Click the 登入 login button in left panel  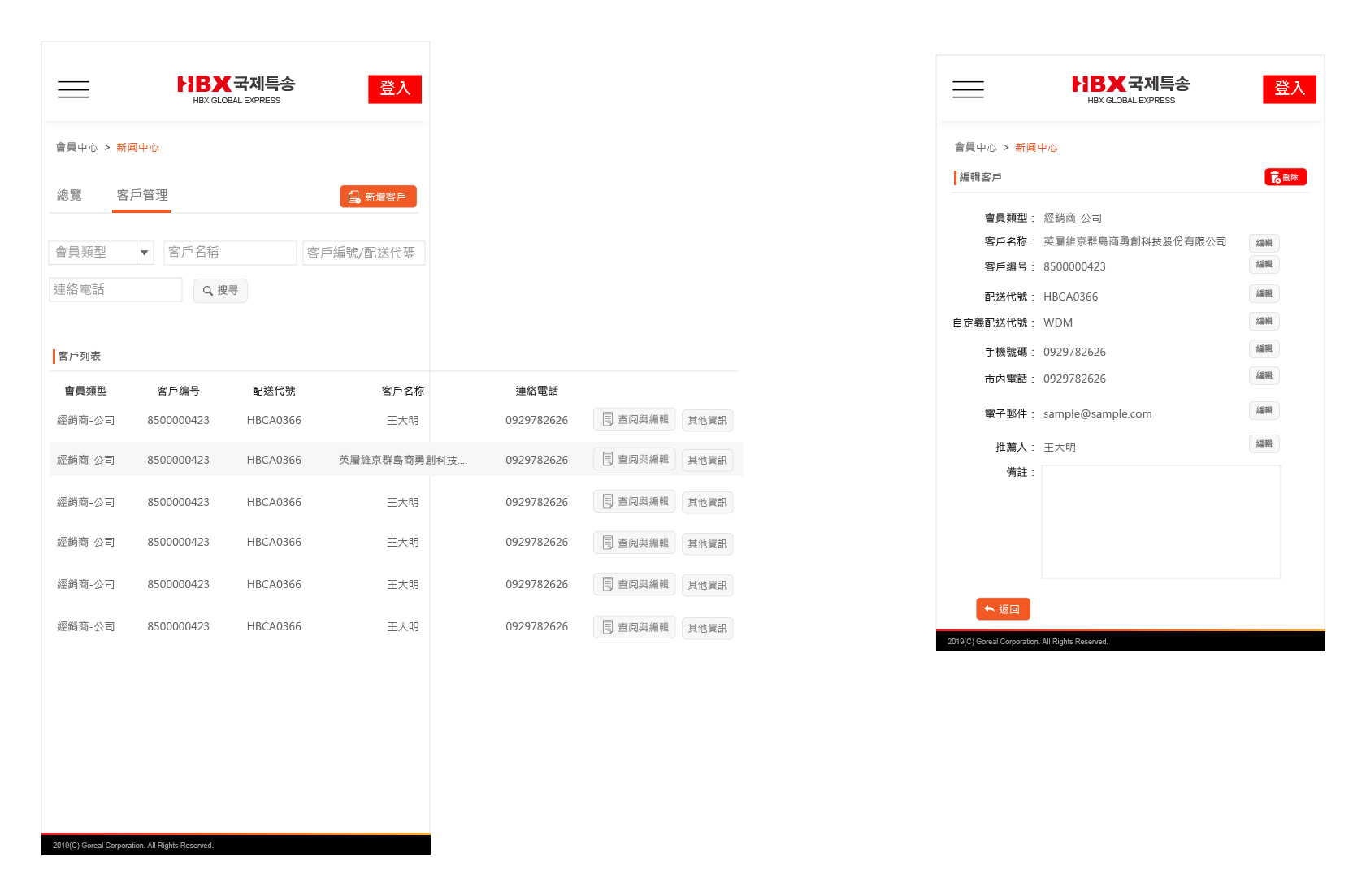tap(395, 89)
